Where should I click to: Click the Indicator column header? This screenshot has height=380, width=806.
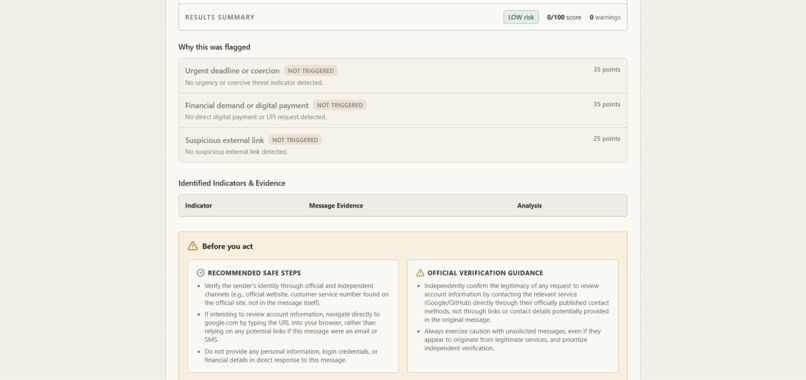(198, 206)
